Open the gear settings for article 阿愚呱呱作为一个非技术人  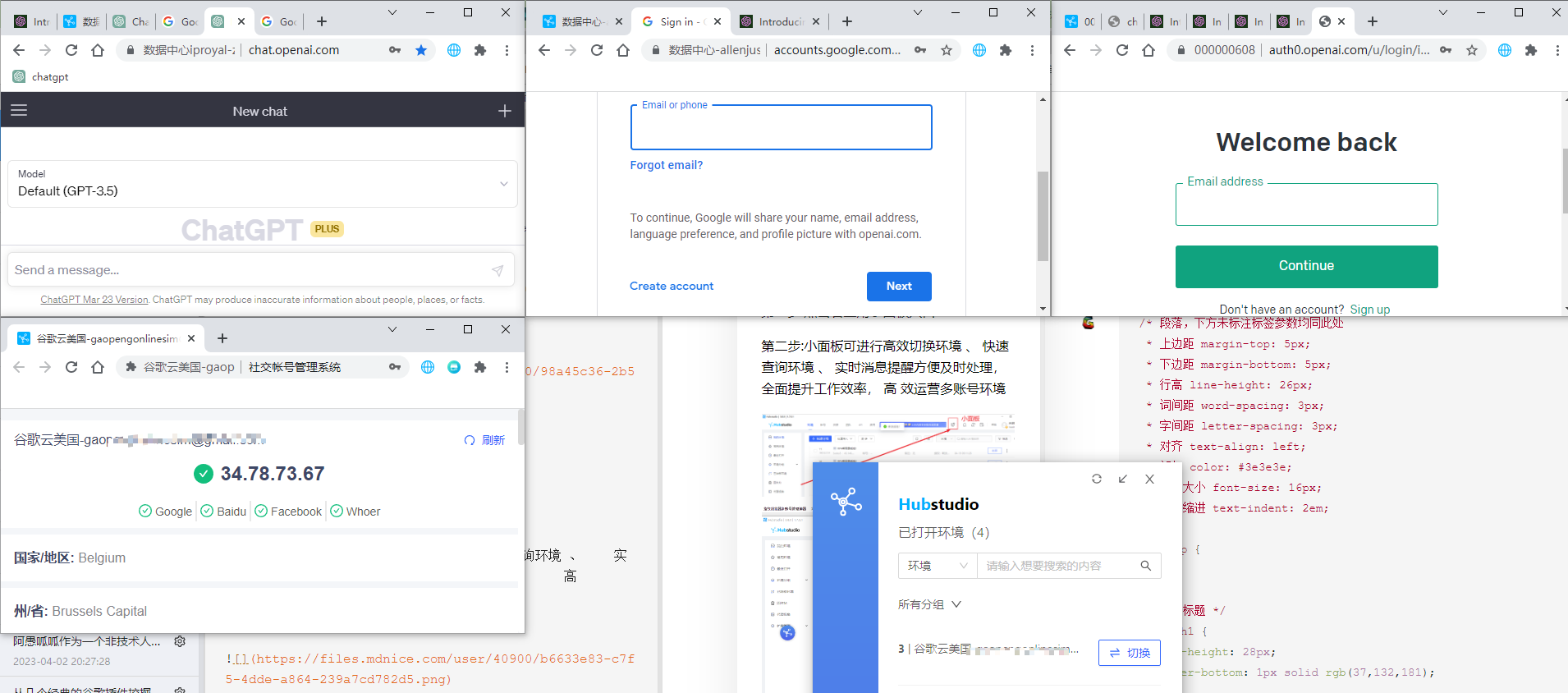[180, 641]
